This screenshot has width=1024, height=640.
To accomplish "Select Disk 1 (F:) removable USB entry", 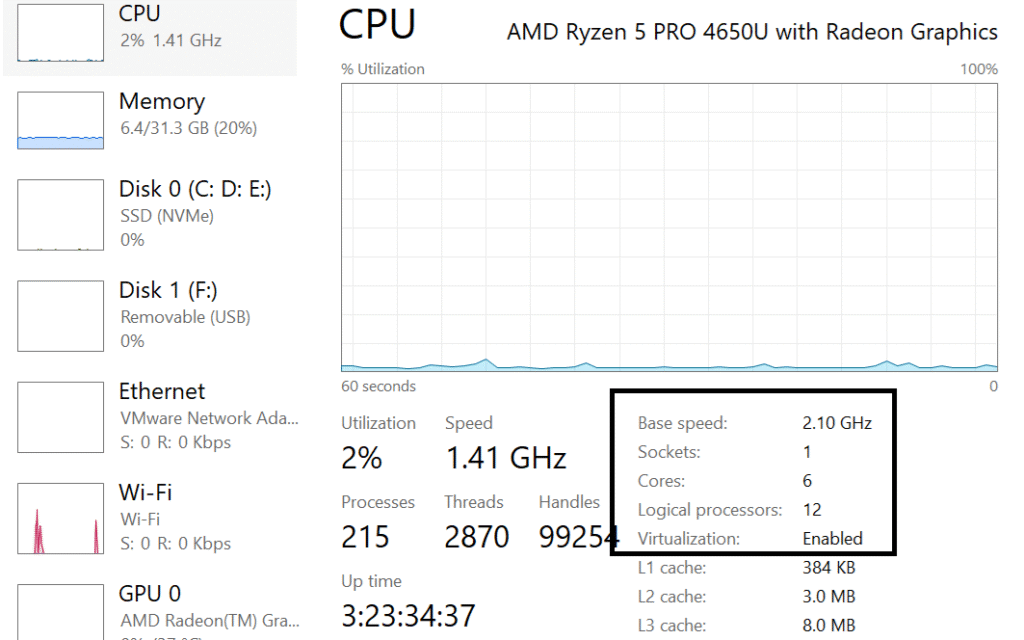I will tap(150, 315).
